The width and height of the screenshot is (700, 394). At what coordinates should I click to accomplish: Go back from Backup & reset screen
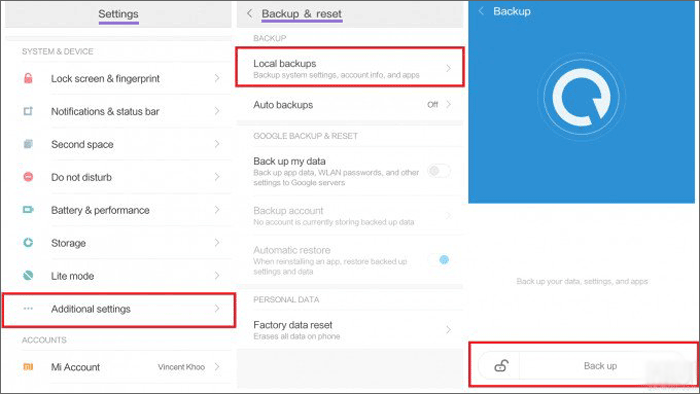click(x=250, y=14)
